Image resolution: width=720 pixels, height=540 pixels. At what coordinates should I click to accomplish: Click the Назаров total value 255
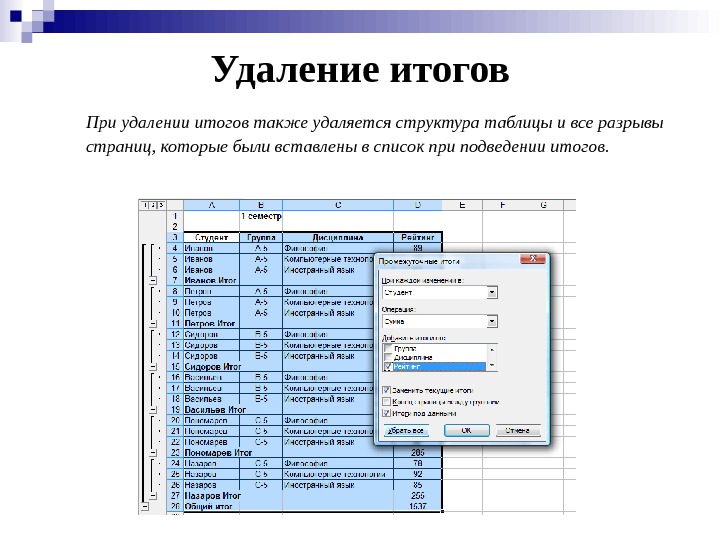click(x=418, y=496)
